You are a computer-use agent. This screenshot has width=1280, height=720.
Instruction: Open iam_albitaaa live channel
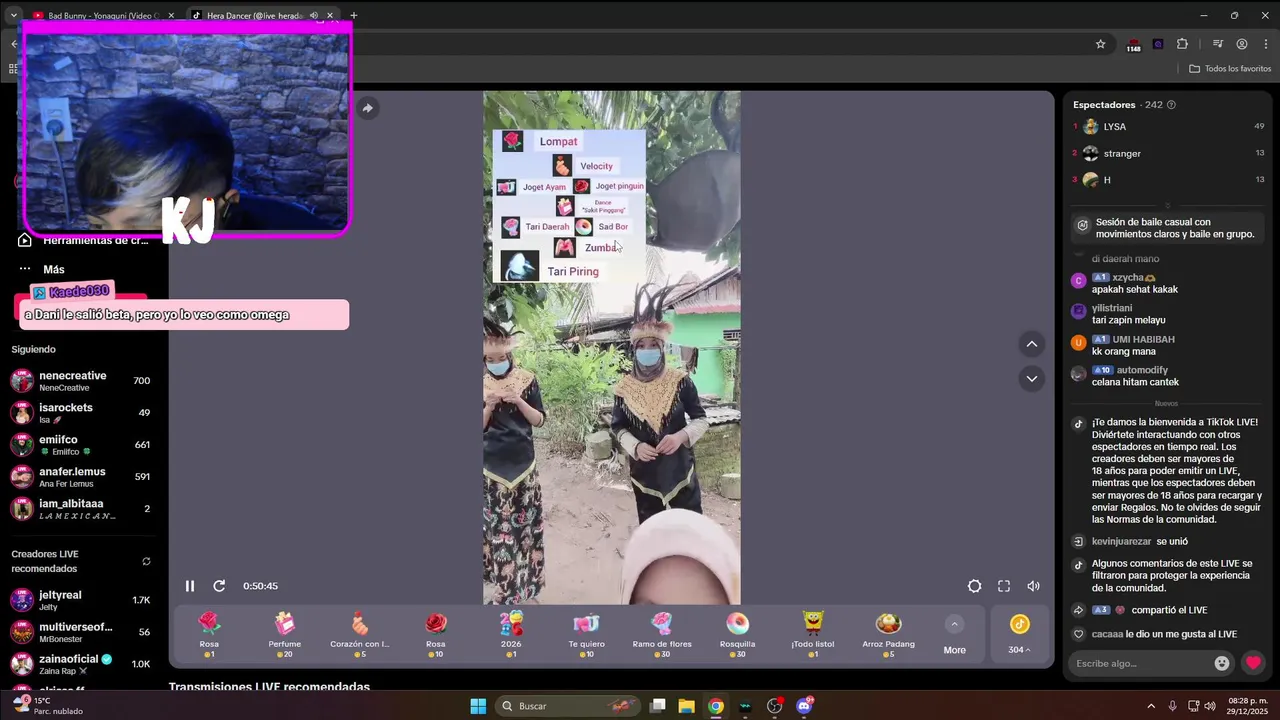tap(80, 509)
